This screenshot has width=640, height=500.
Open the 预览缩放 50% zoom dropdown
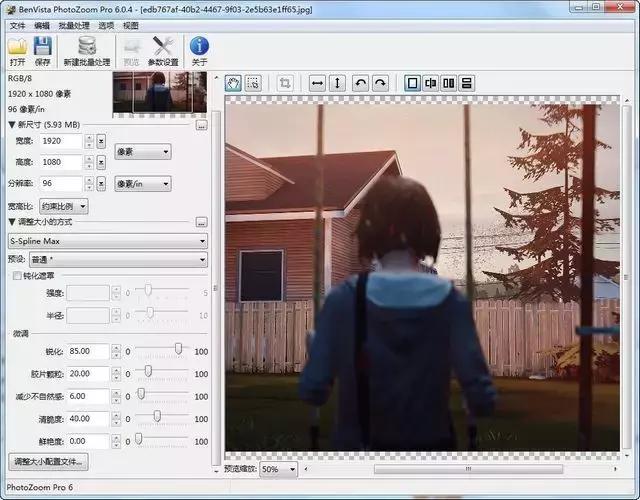tap(278, 469)
